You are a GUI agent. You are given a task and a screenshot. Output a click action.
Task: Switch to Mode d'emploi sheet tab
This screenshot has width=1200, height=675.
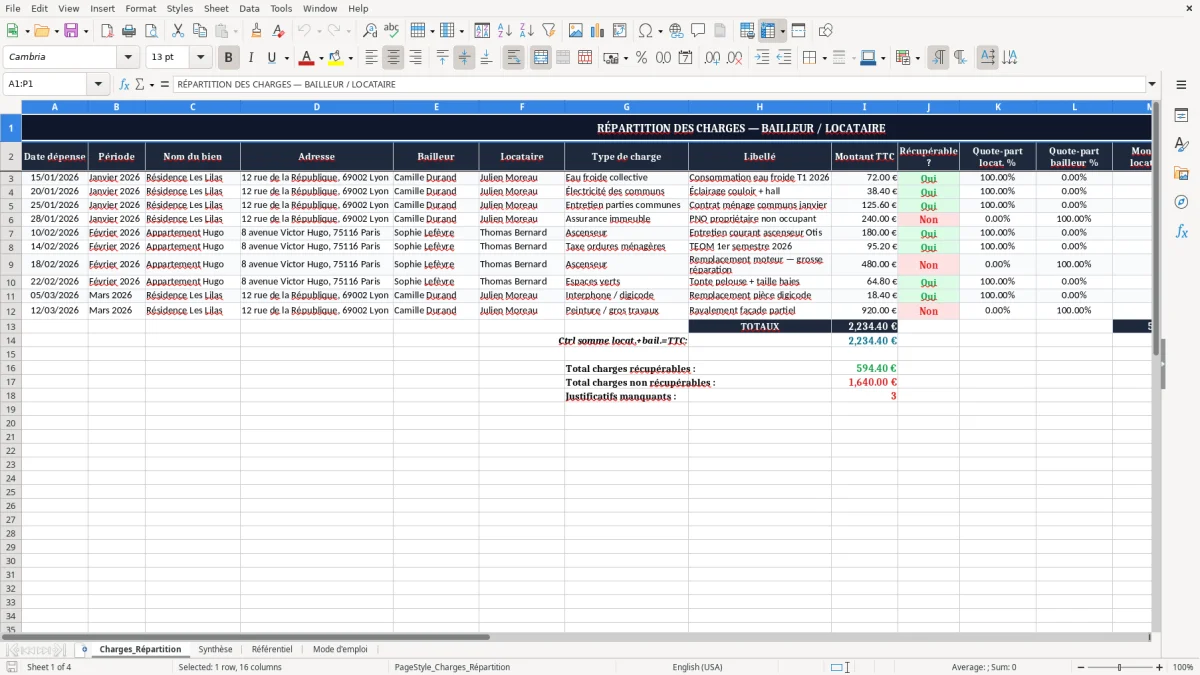[340, 649]
